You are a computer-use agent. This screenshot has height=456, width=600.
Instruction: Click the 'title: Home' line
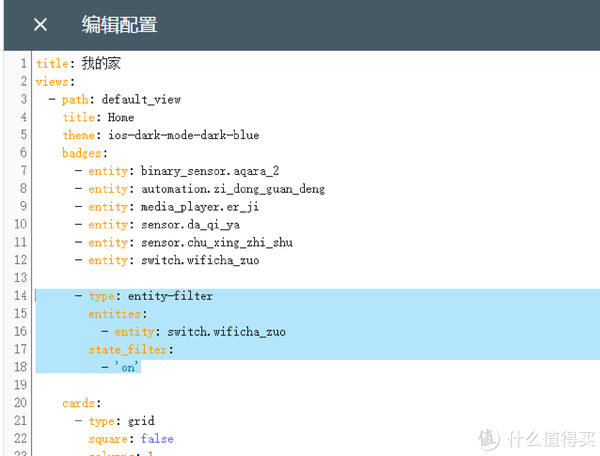click(98, 117)
